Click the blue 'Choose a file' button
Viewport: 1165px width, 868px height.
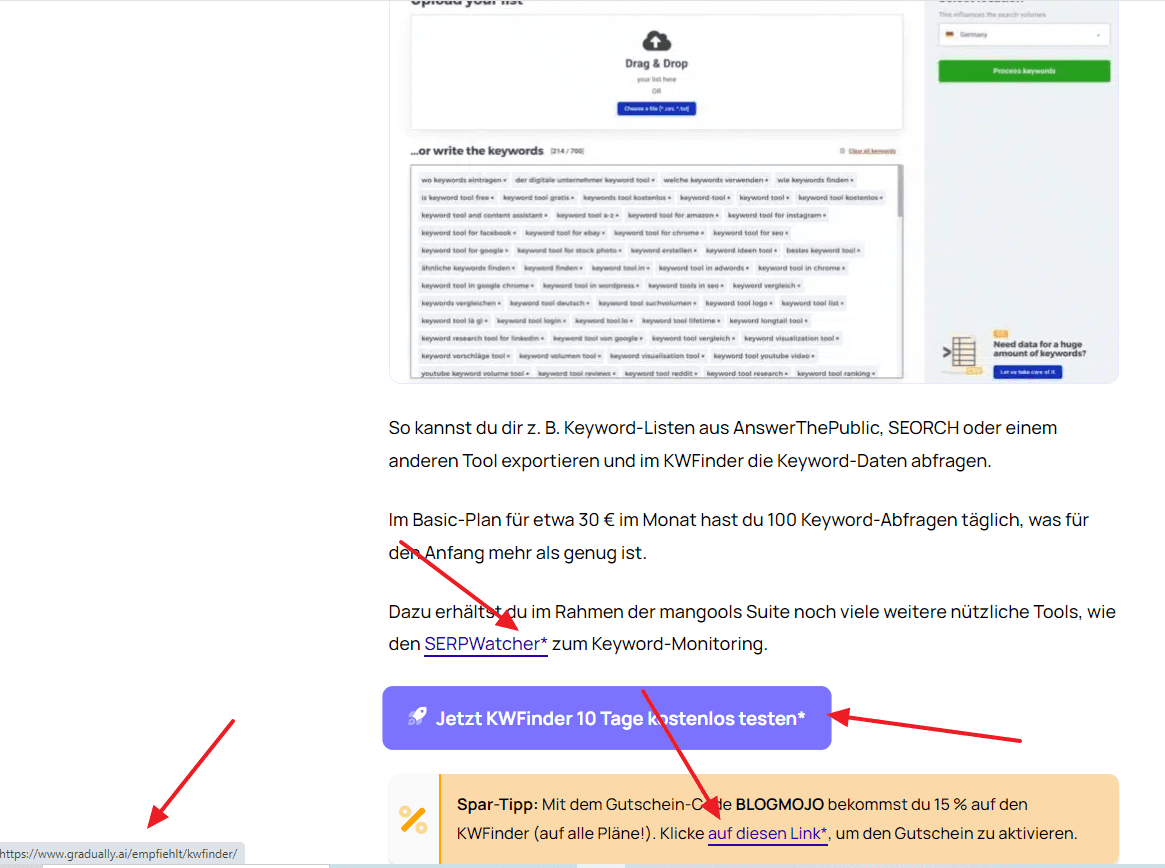[x=656, y=108]
